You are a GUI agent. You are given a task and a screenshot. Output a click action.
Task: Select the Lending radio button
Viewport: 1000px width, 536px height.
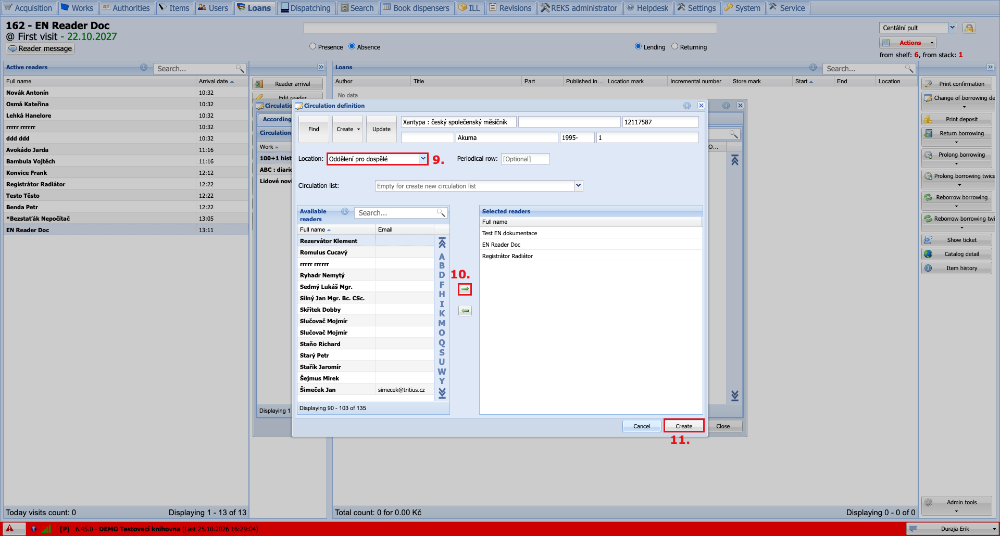tap(638, 47)
